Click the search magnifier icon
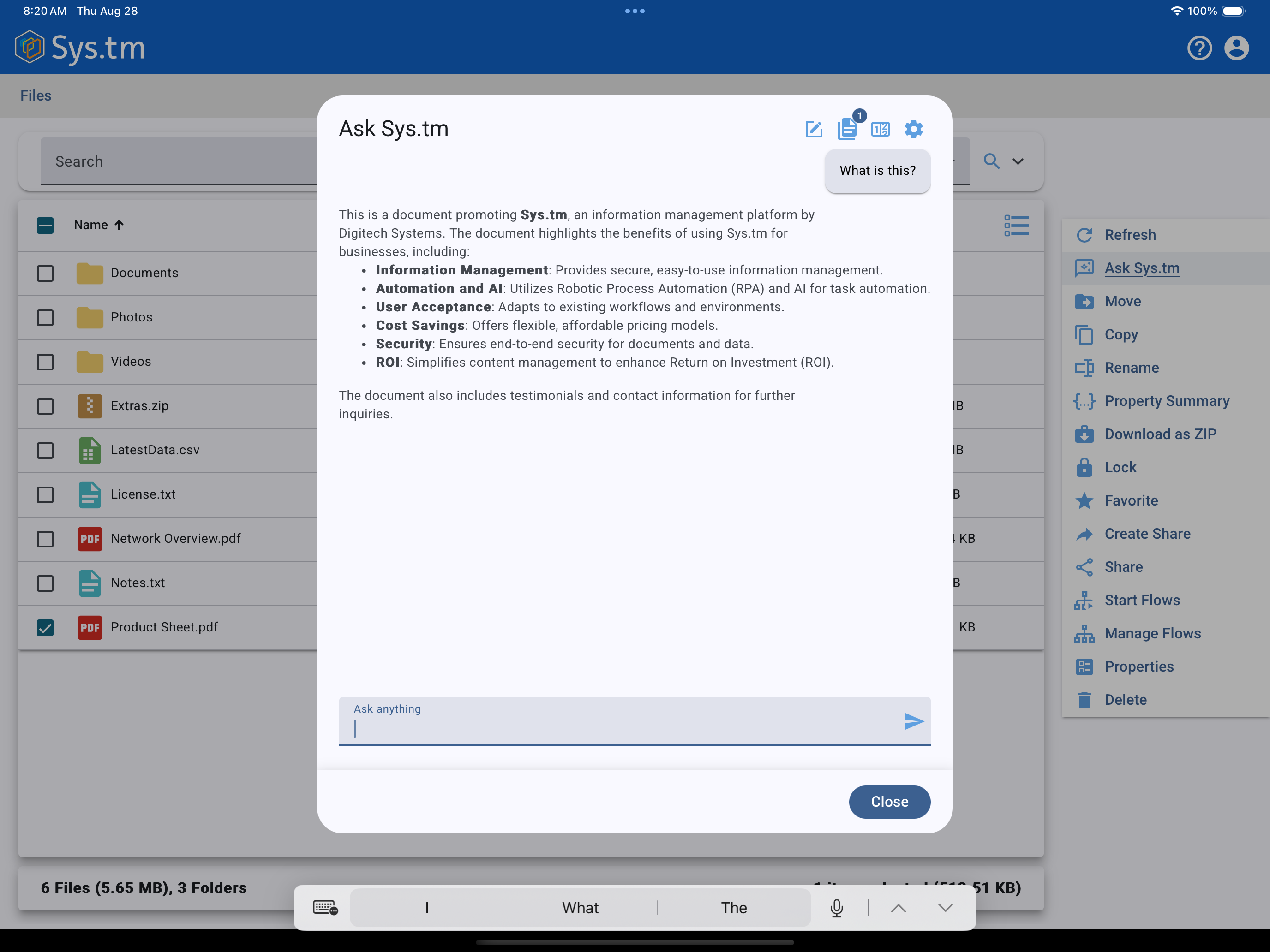Image resolution: width=1270 pixels, height=952 pixels. (992, 161)
